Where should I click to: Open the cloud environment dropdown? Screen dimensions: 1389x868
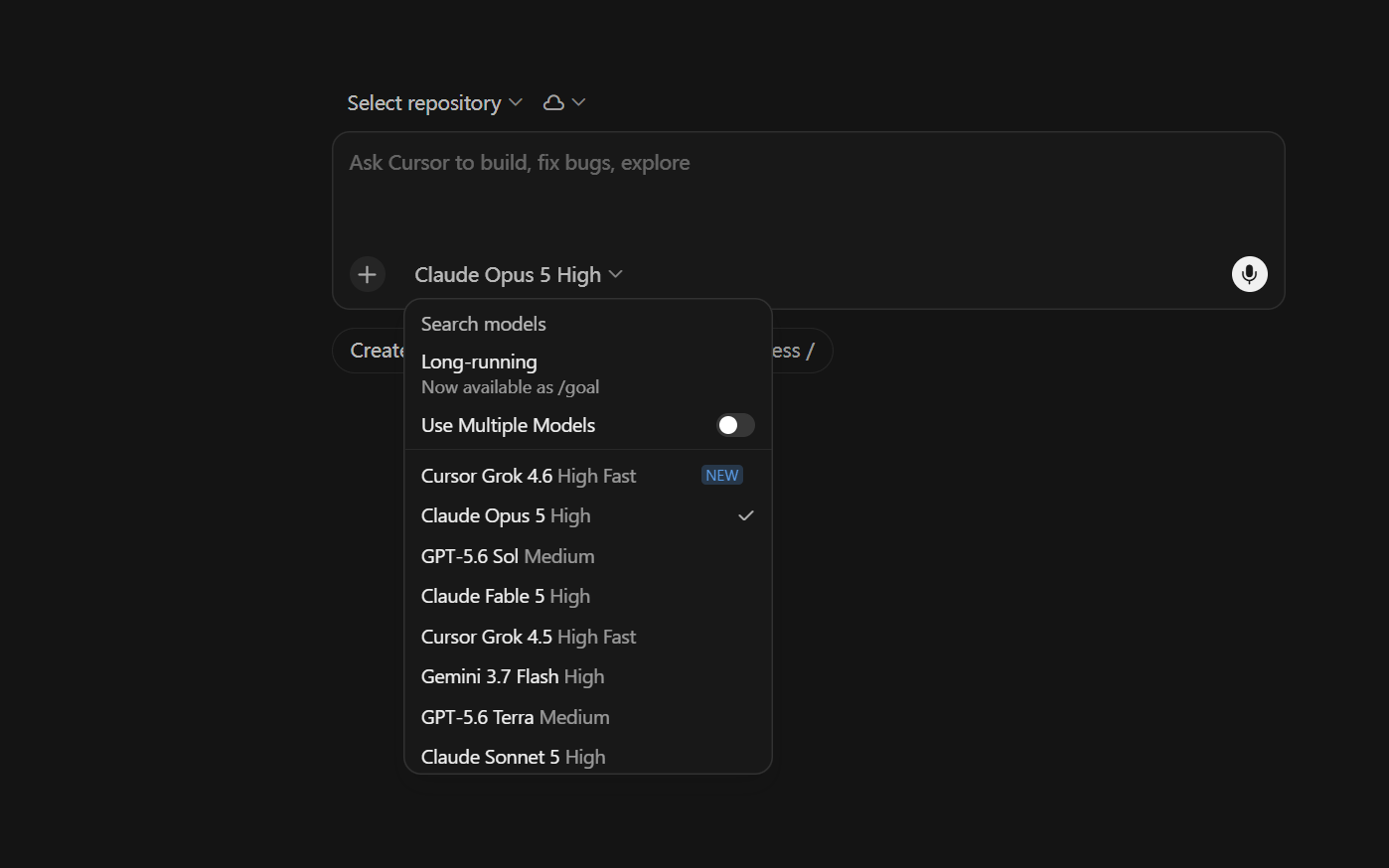click(564, 102)
